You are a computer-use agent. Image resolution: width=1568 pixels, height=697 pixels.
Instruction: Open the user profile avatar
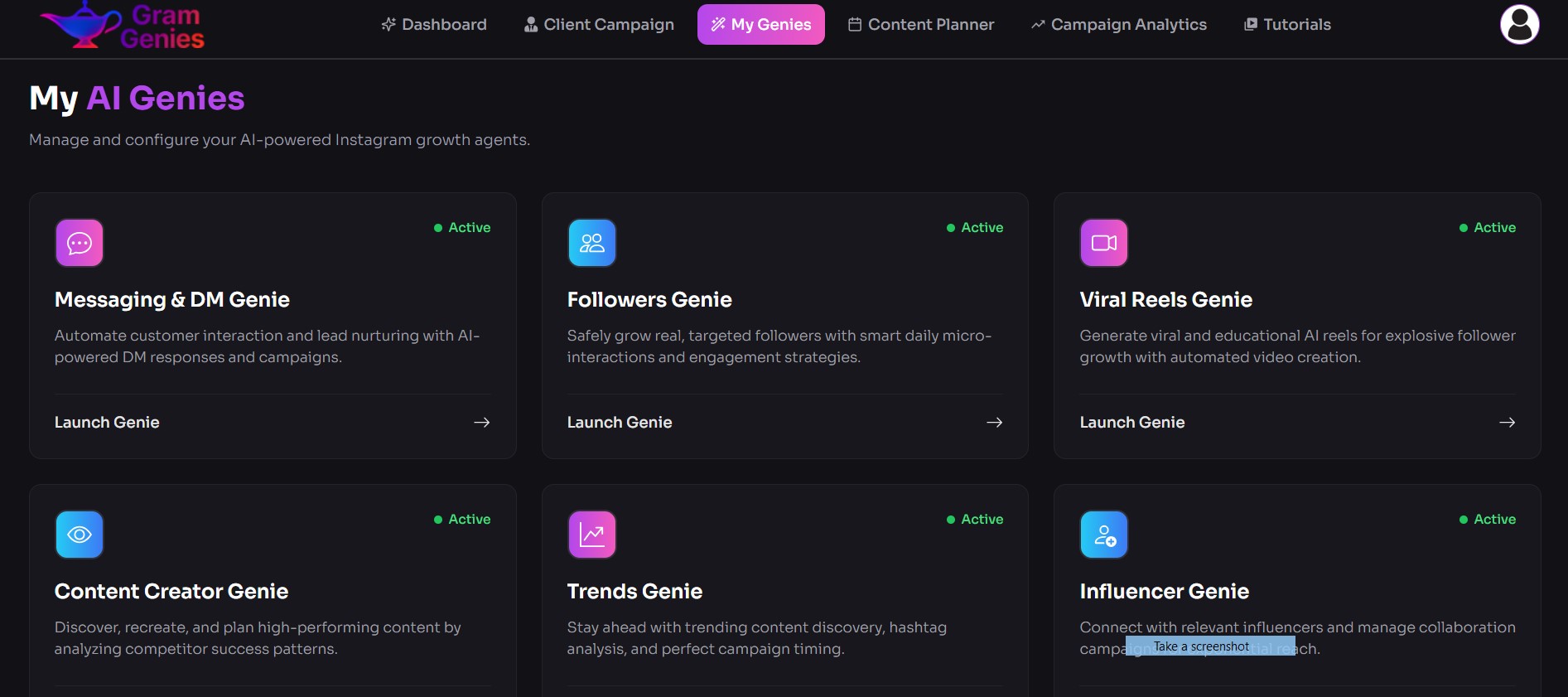(1519, 25)
